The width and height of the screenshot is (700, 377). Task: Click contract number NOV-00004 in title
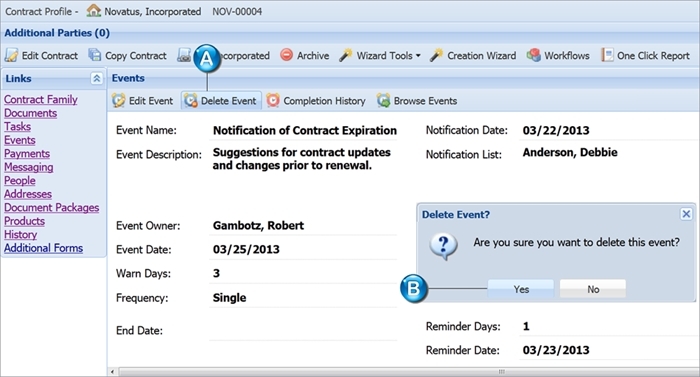click(x=237, y=12)
